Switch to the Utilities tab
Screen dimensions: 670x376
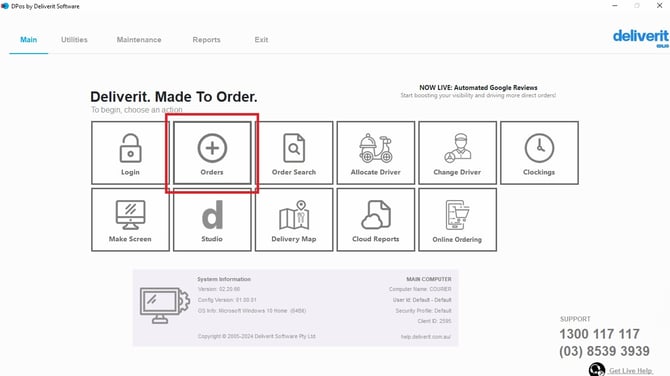coord(74,40)
